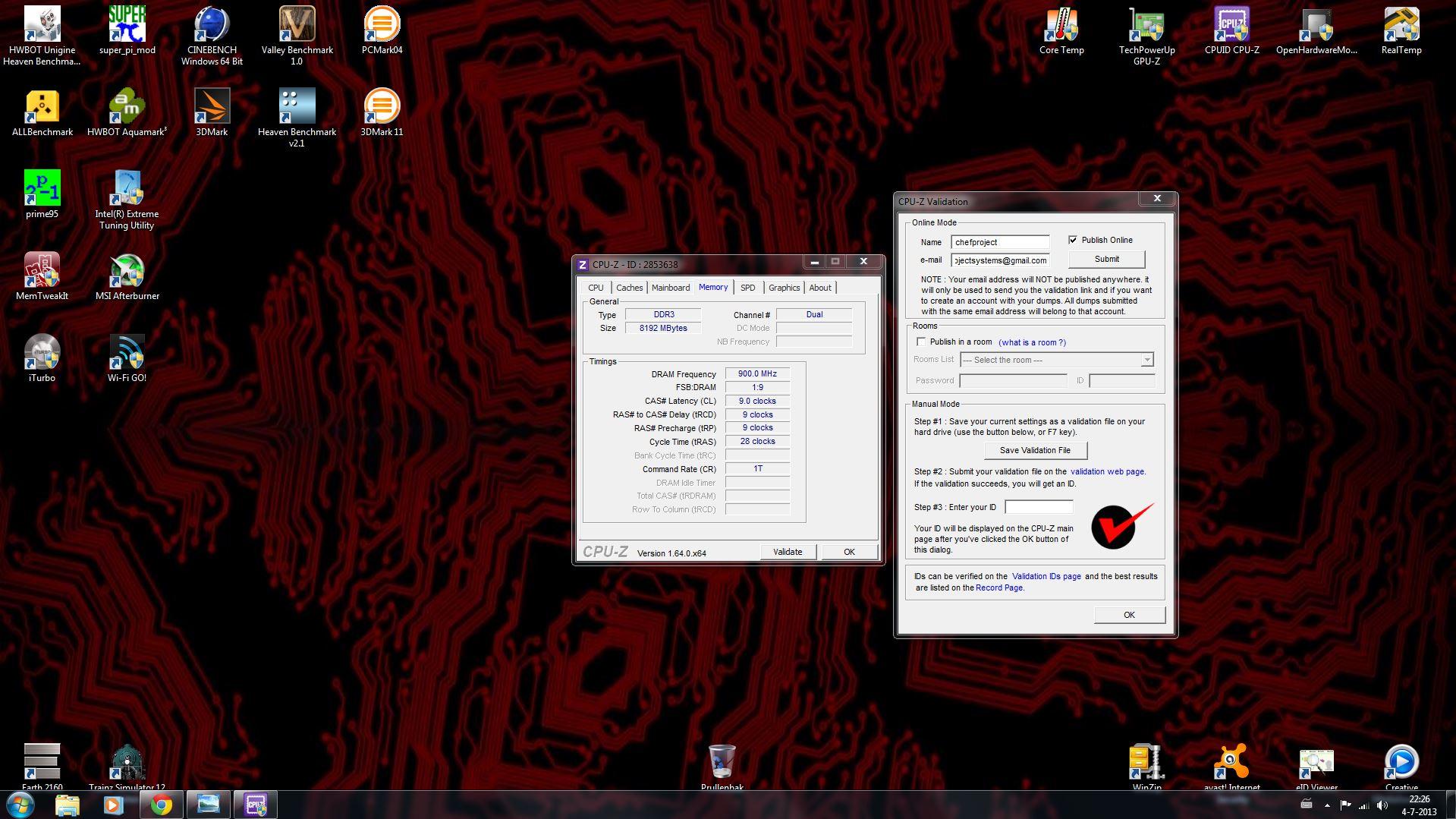The width and height of the screenshot is (1456, 819).
Task: Open Valley Benchmark 1.0 shortcut
Action: pos(297,36)
